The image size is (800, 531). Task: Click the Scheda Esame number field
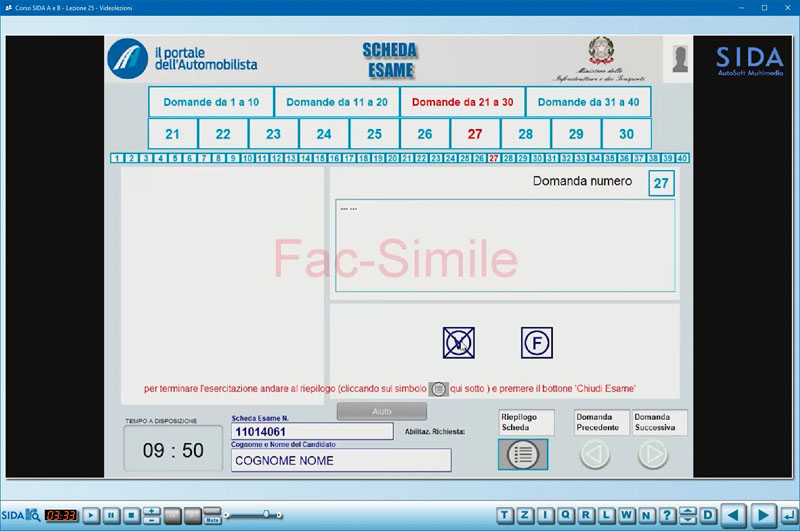312,431
